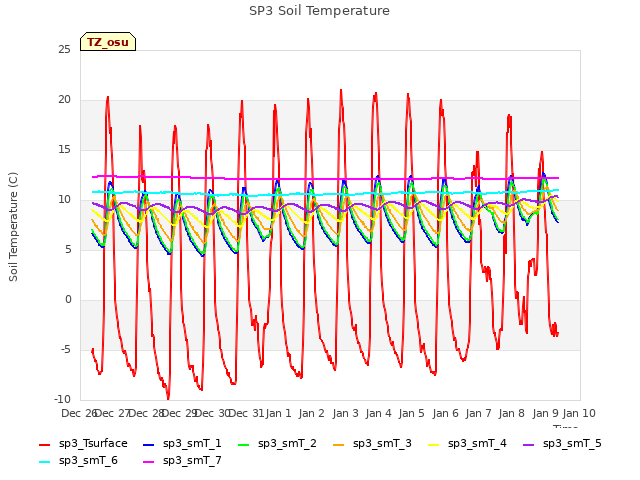Click the Soil Temperature (C) axis title
Viewport: 640px width, 480px height.
coord(13,227)
